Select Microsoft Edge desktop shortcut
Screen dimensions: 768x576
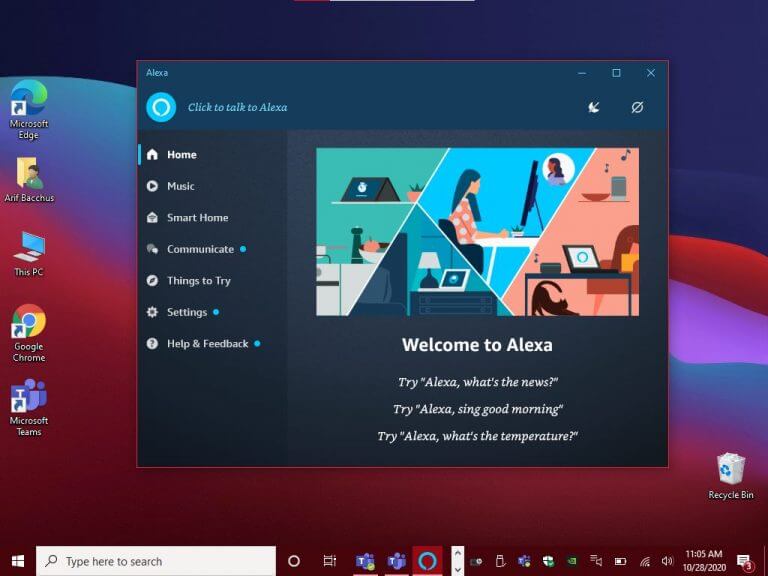pos(28,110)
